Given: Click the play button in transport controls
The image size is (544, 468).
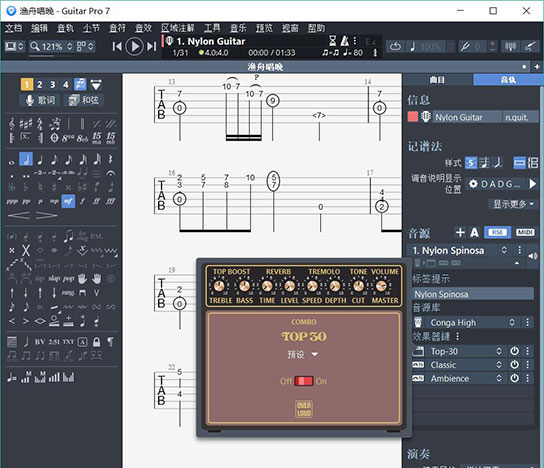Looking at the screenshot, I should pos(135,46).
